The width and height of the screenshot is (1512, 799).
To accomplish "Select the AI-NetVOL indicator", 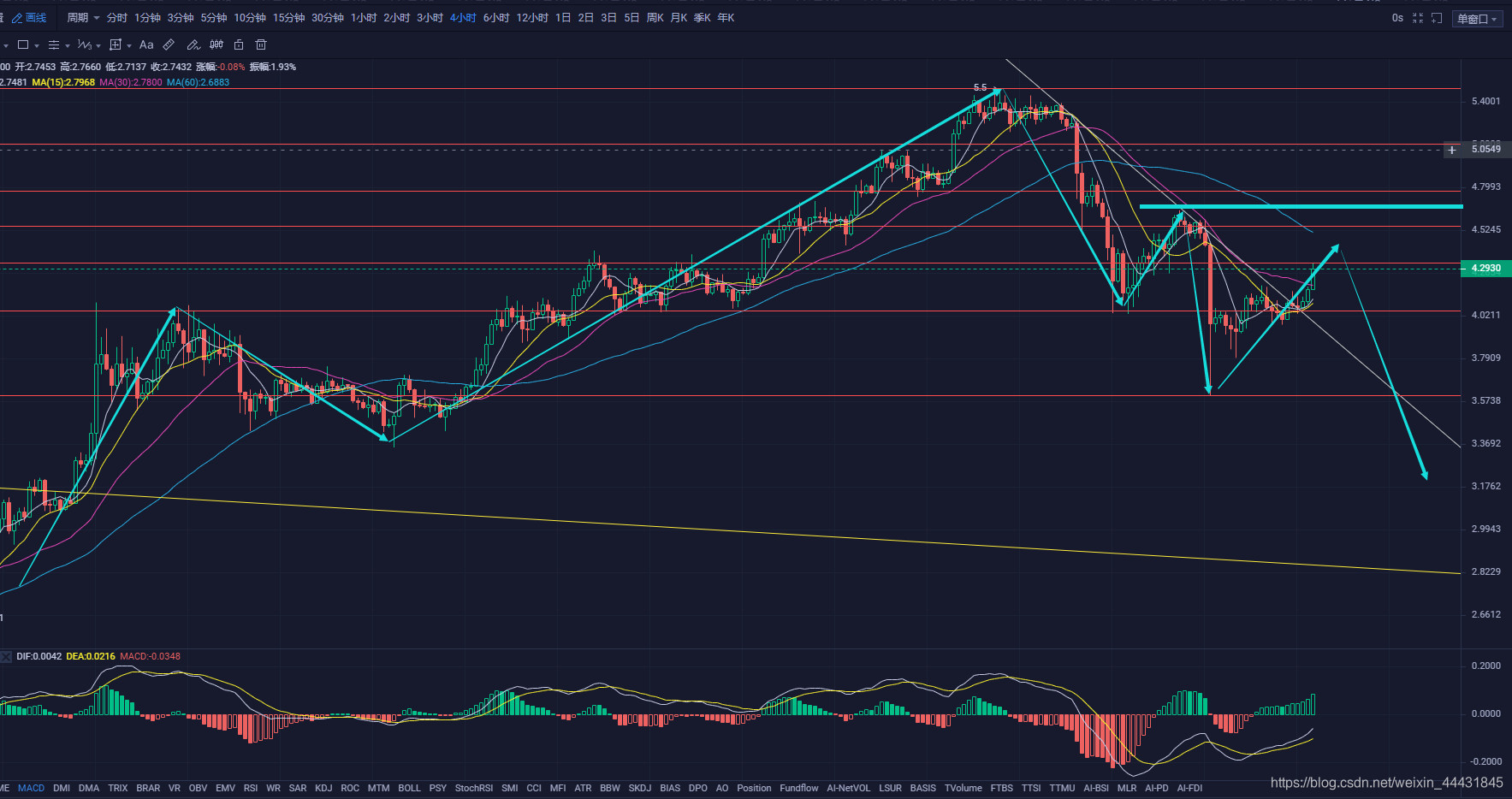I will [849, 788].
